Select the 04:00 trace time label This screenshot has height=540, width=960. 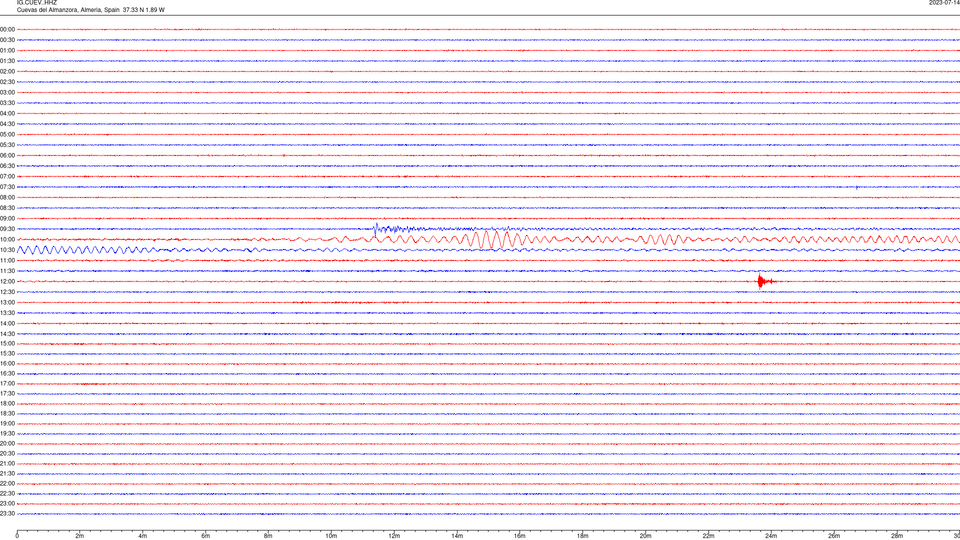[7, 113]
